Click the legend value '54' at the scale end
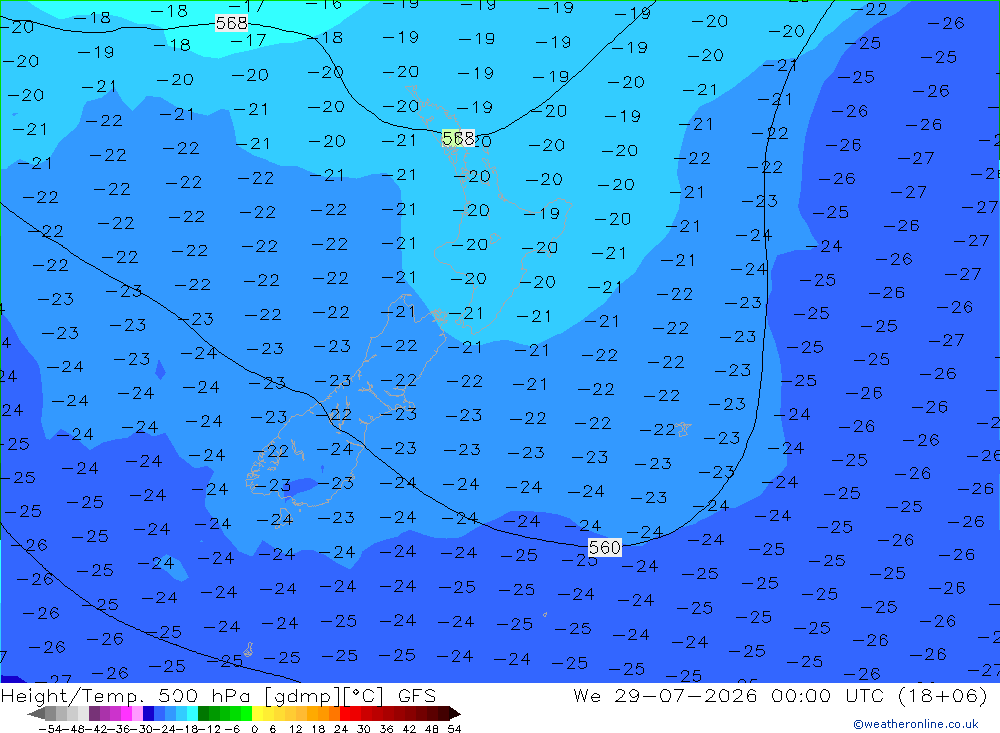 pyautogui.click(x=454, y=729)
